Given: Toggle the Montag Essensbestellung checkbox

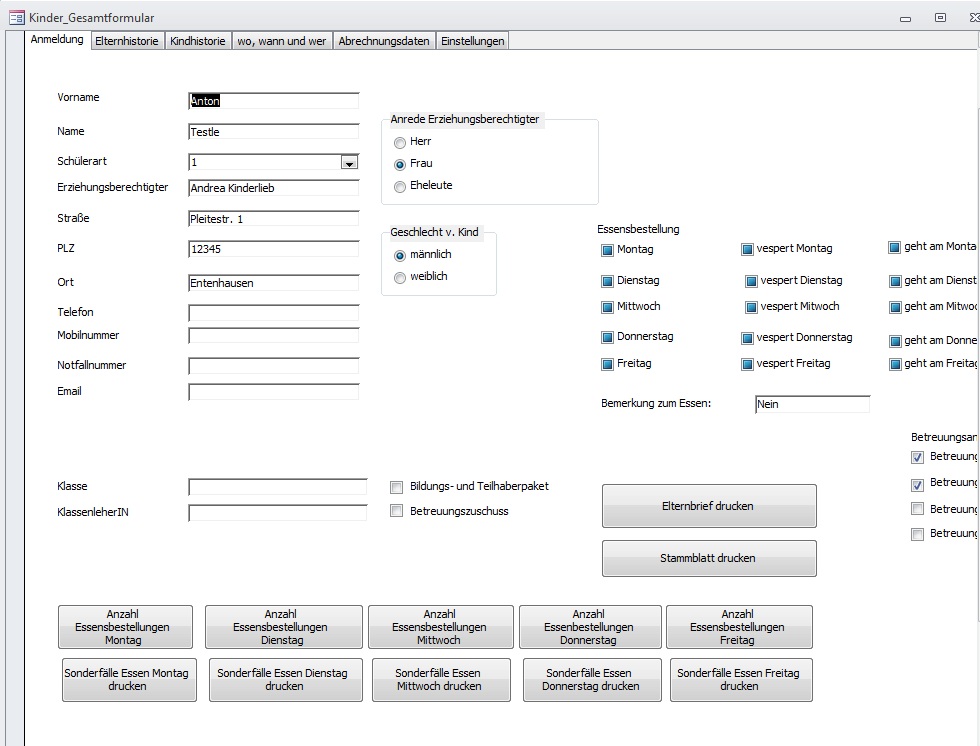Looking at the screenshot, I should 607,250.
